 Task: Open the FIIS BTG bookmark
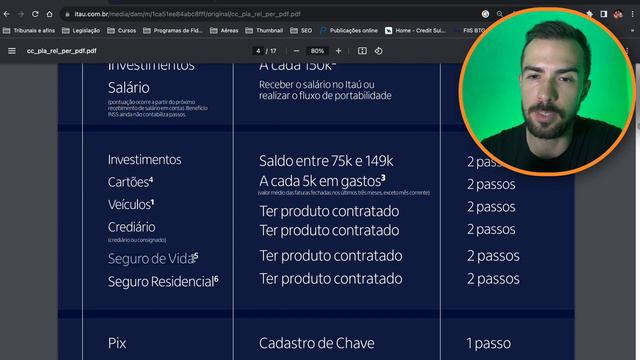469,31
